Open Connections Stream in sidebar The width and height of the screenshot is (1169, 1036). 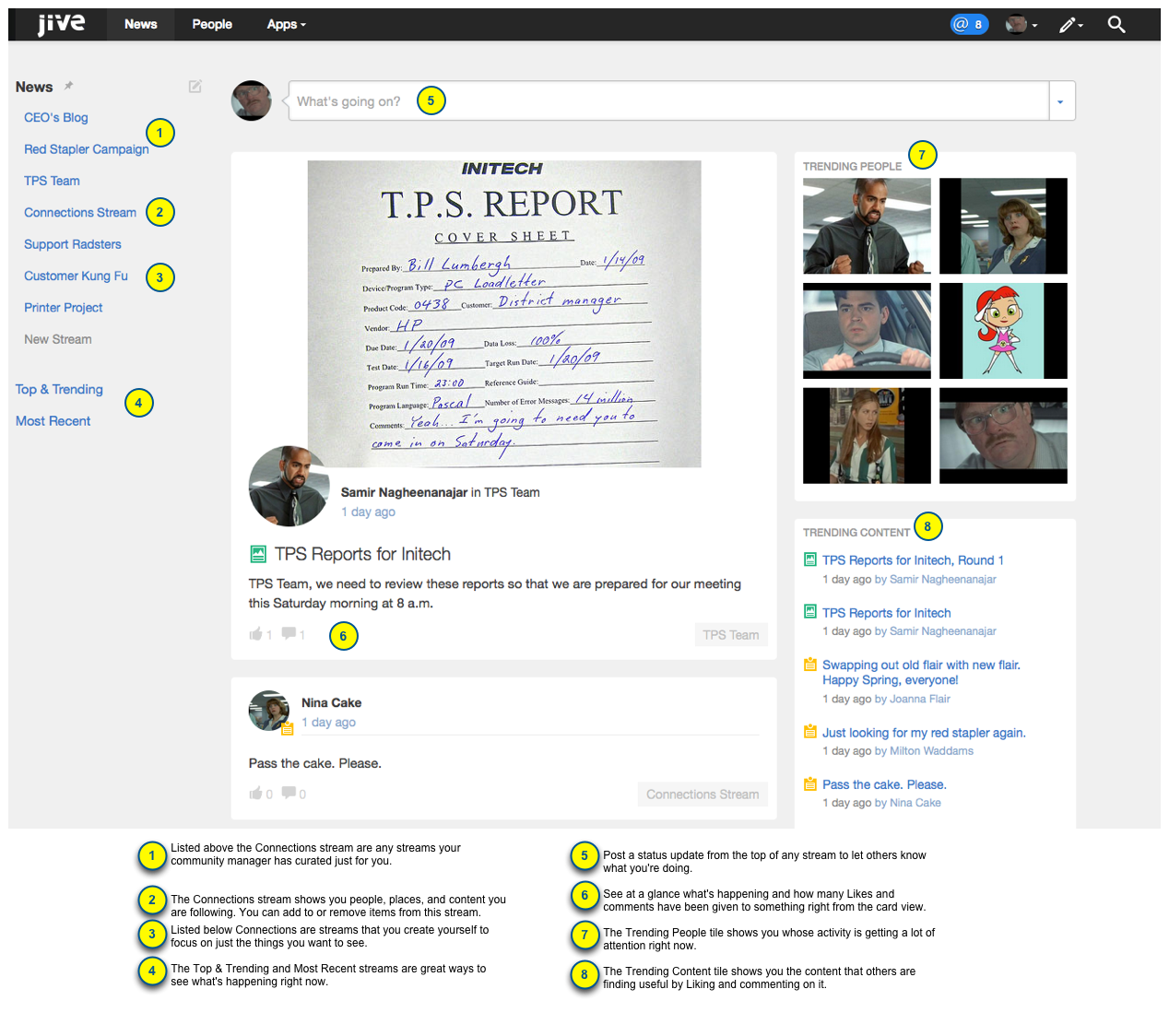[80, 213]
